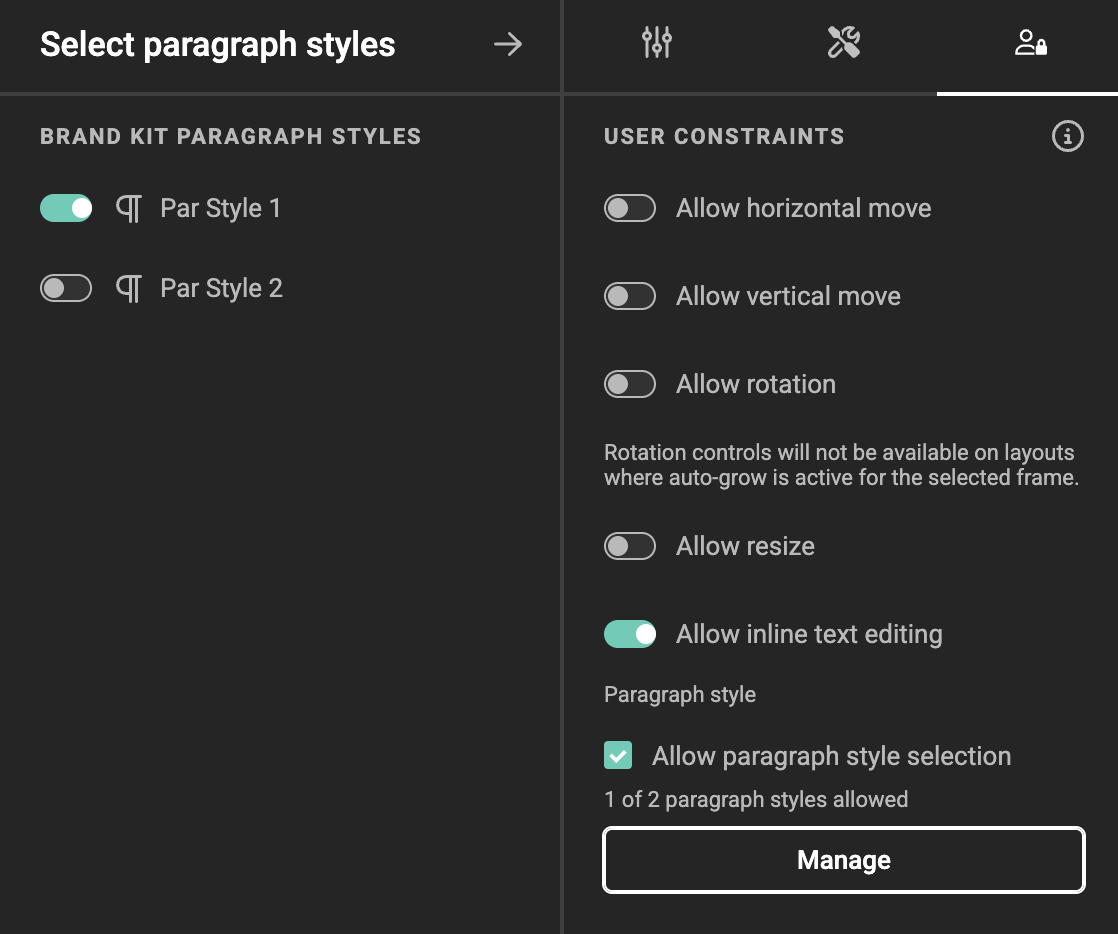Screen dimensions: 1118x934
Task: Click the Manage button
Action: (x=843, y=859)
